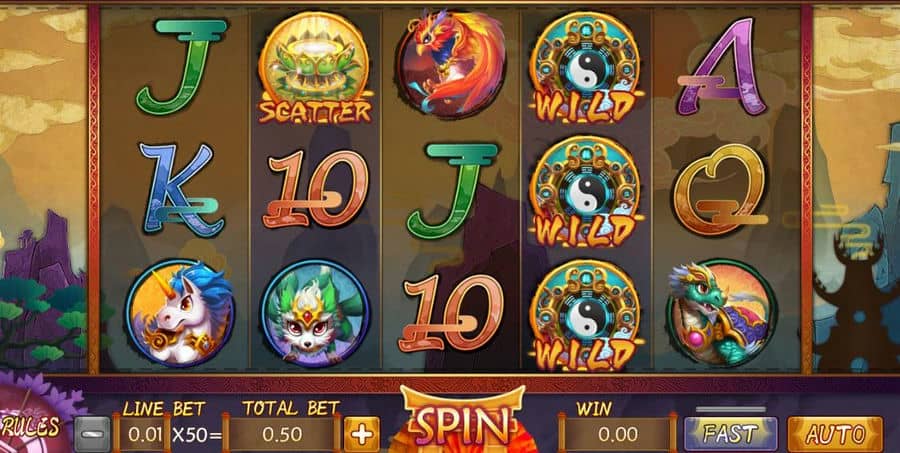
Task: Click the purple A card symbol
Action: point(722,67)
